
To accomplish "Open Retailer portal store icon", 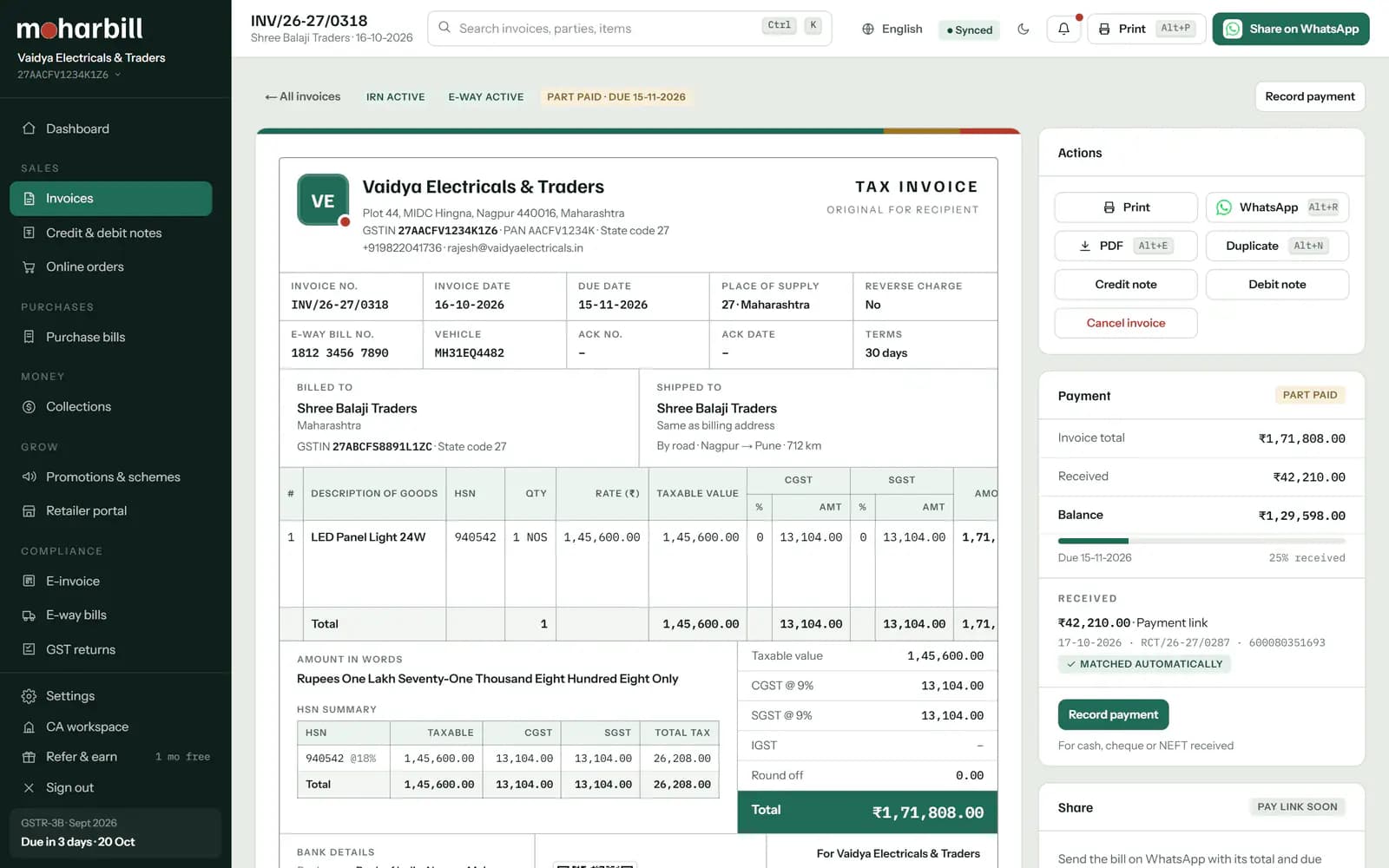I will pos(29,511).
